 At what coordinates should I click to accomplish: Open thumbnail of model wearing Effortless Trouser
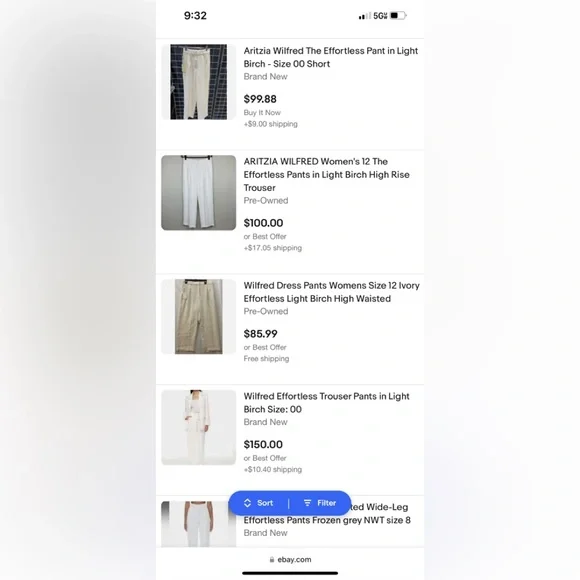[199, 427]
